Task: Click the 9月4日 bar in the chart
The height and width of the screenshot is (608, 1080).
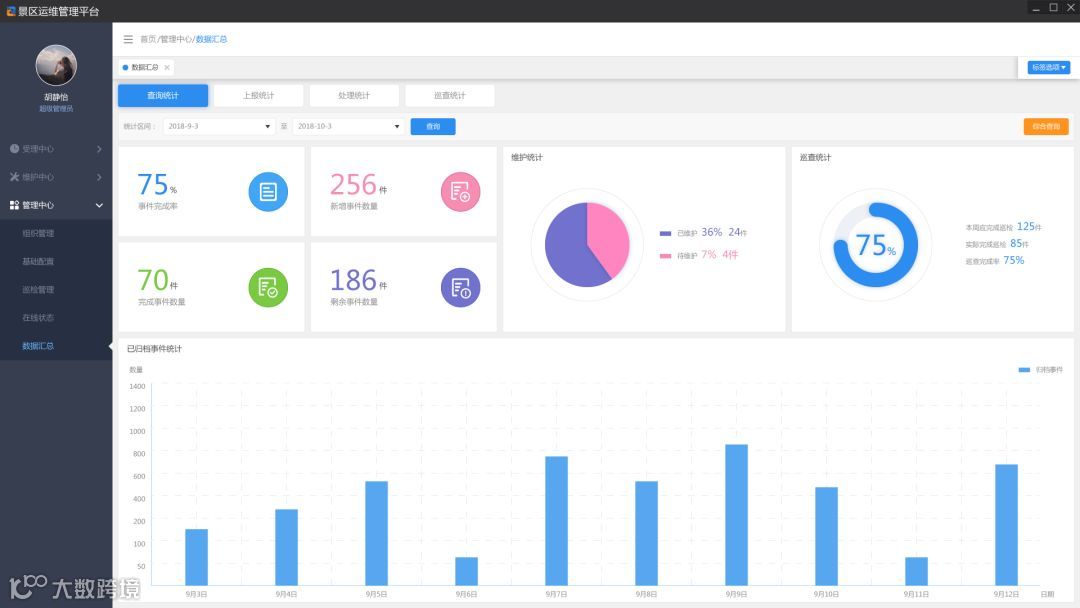Action: [x=287, y=547]
